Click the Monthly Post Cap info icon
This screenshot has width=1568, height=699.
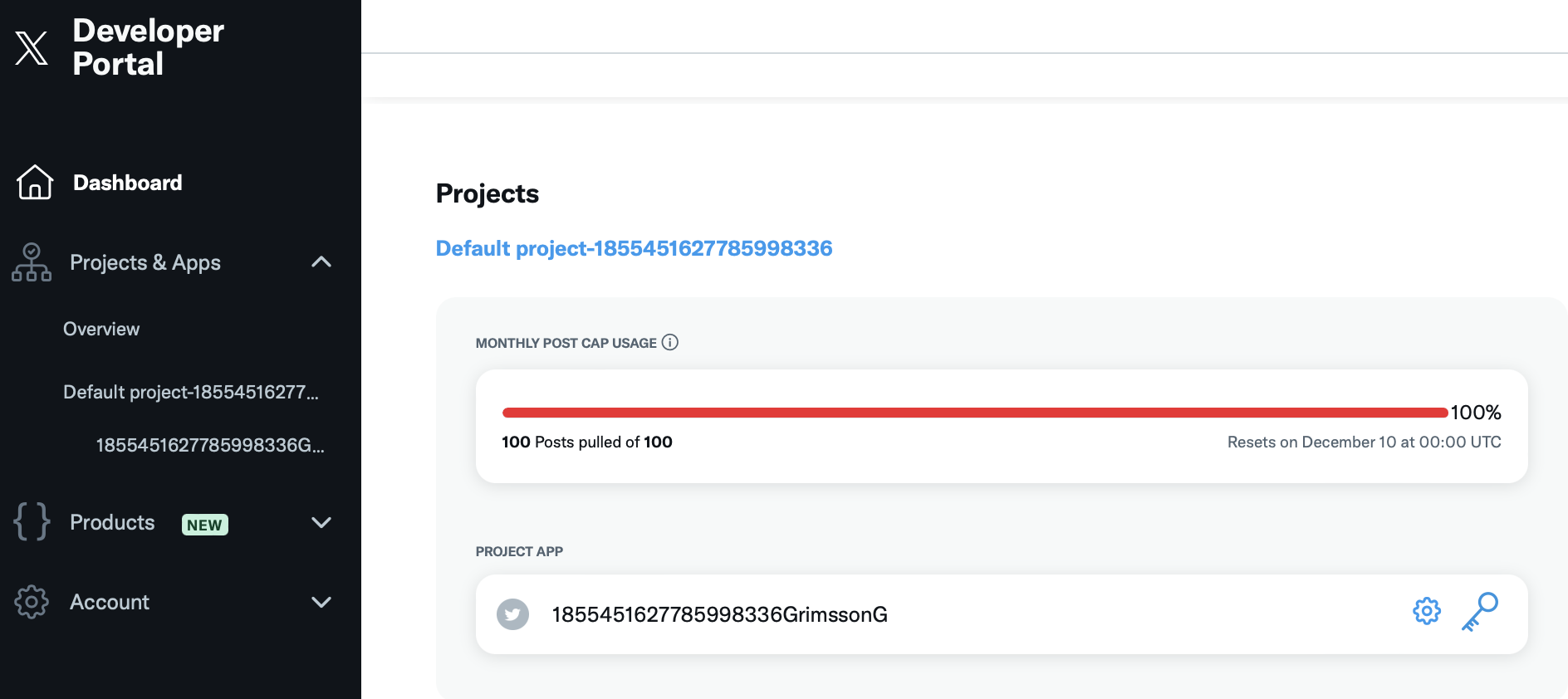point(670,342)
